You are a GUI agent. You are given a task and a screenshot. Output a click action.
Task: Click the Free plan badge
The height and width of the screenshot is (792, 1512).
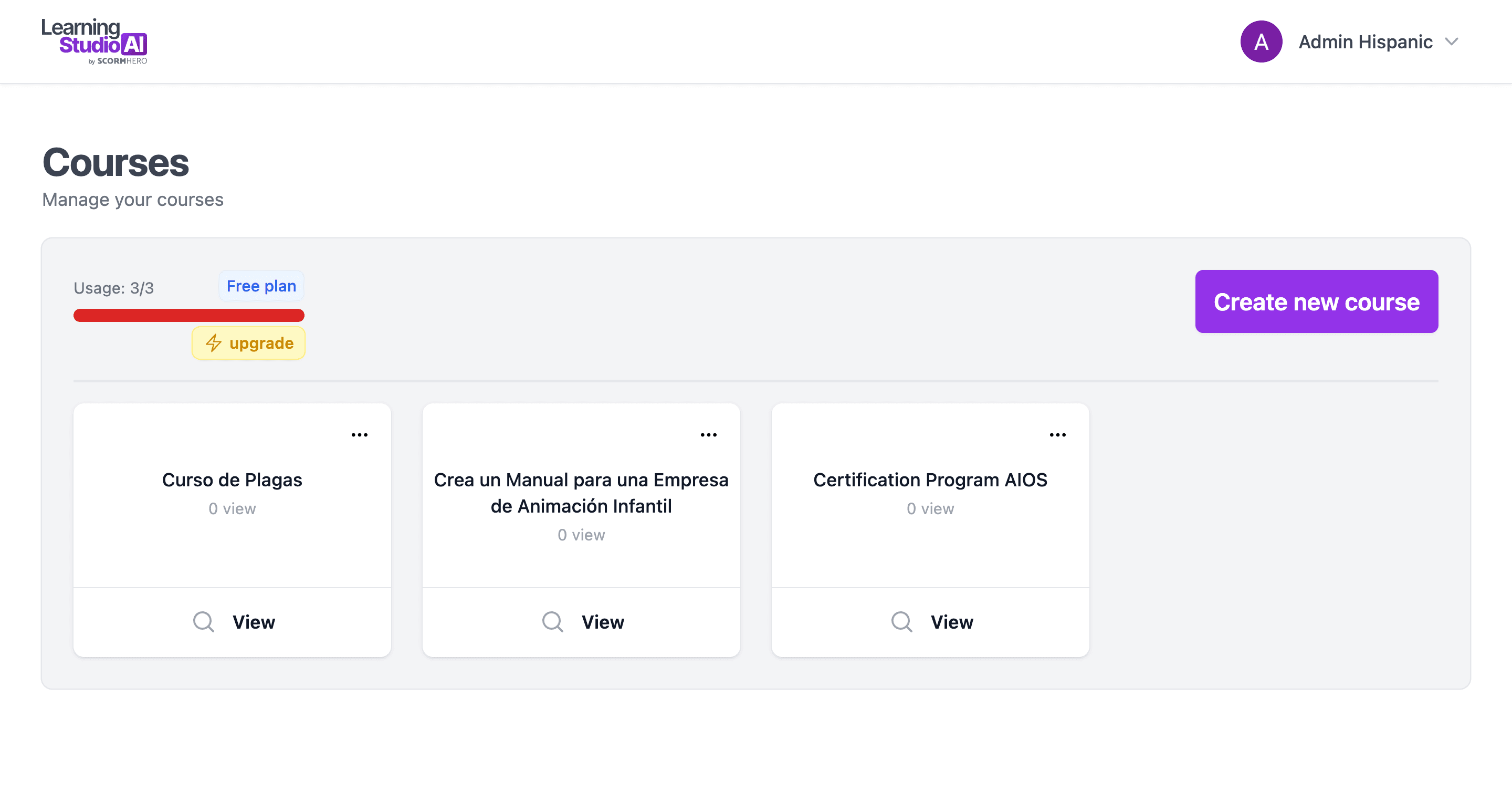click(x=261, y=286)
